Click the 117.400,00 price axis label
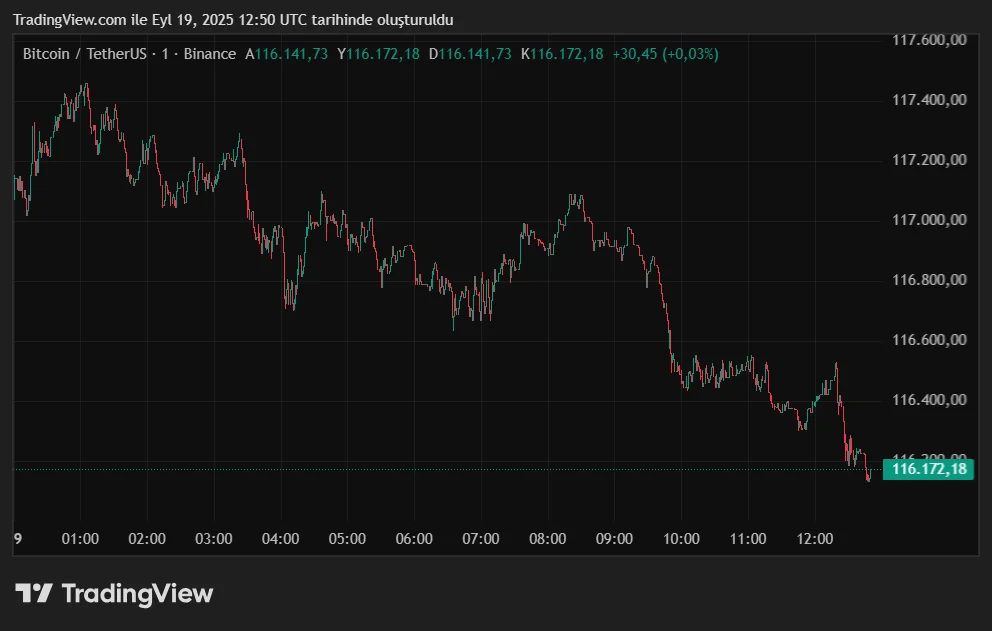 929,99
